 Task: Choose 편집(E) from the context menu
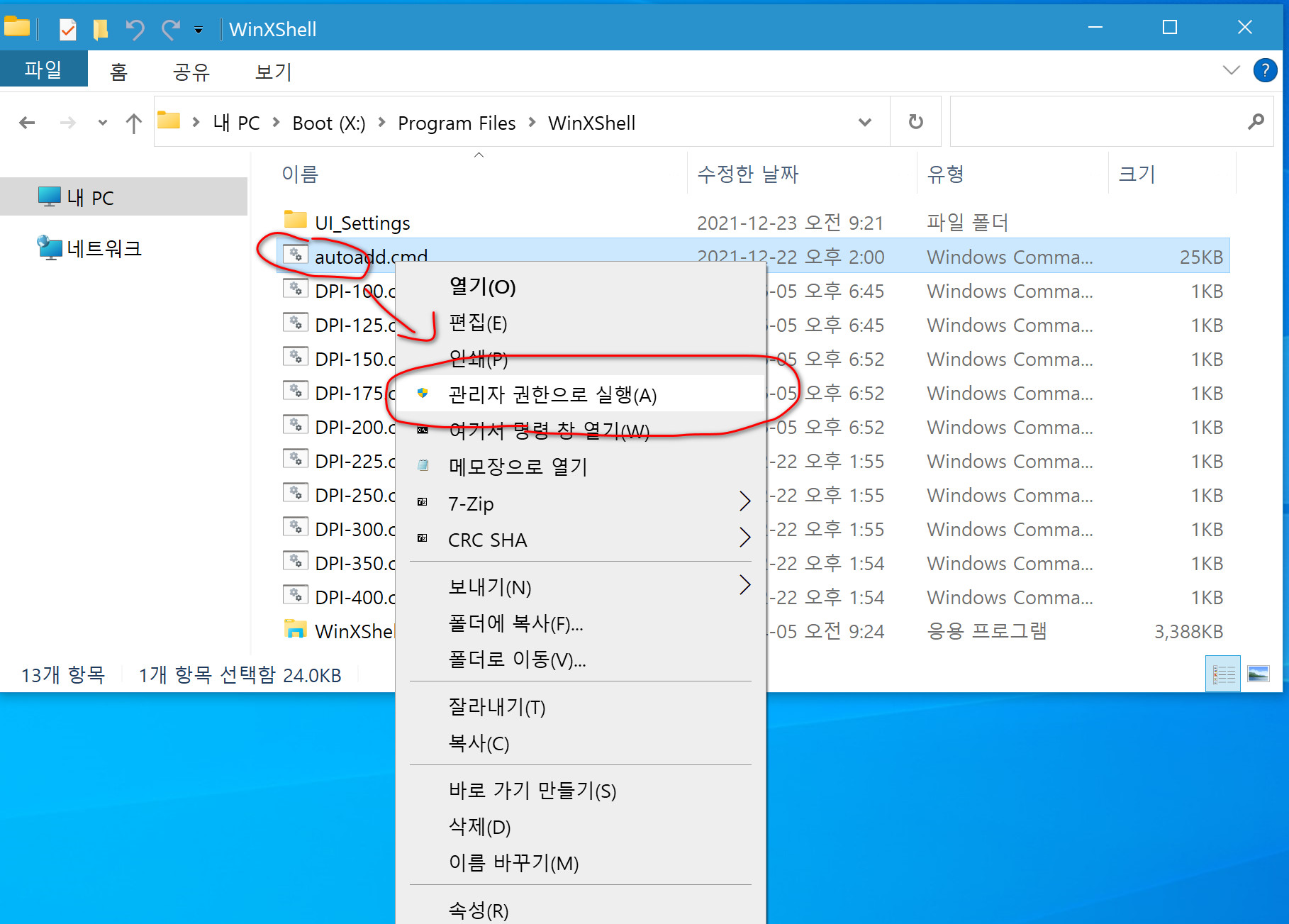pos(581,323)
